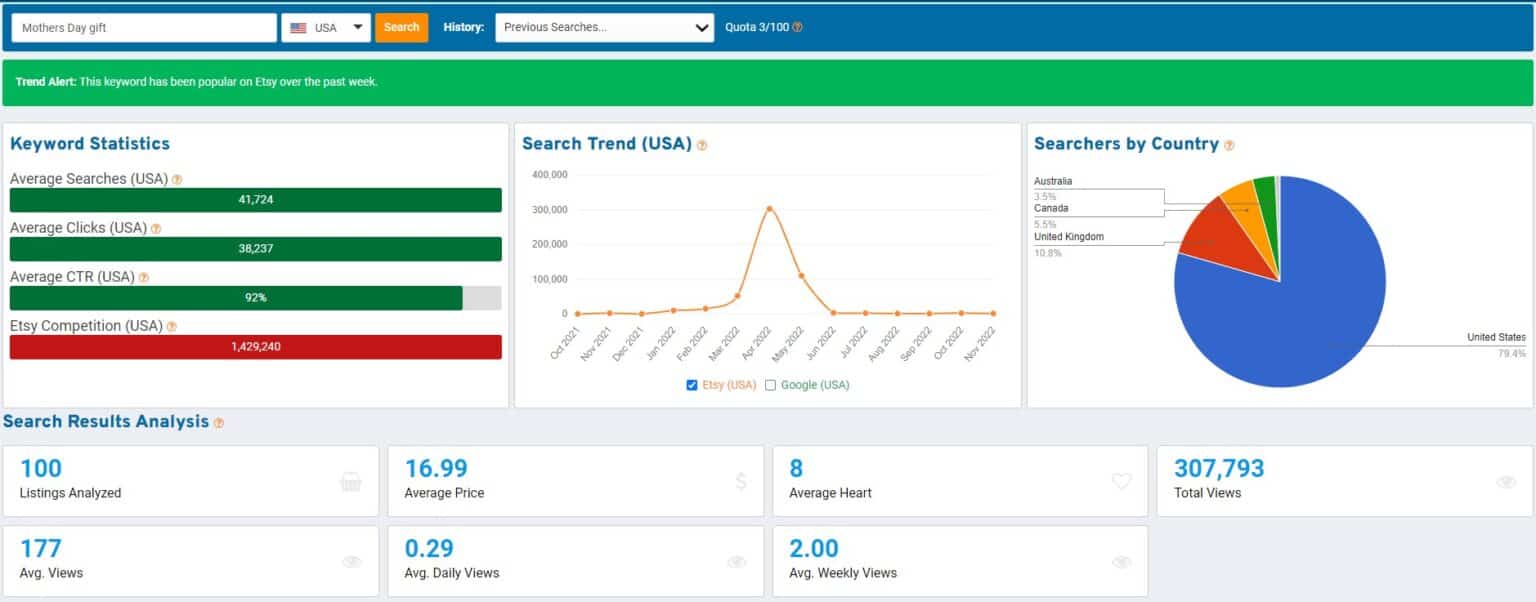The image size is (1536, 602).
Task: Click the Mothers Day gift keyword field
Action: [x=144, y=28]
